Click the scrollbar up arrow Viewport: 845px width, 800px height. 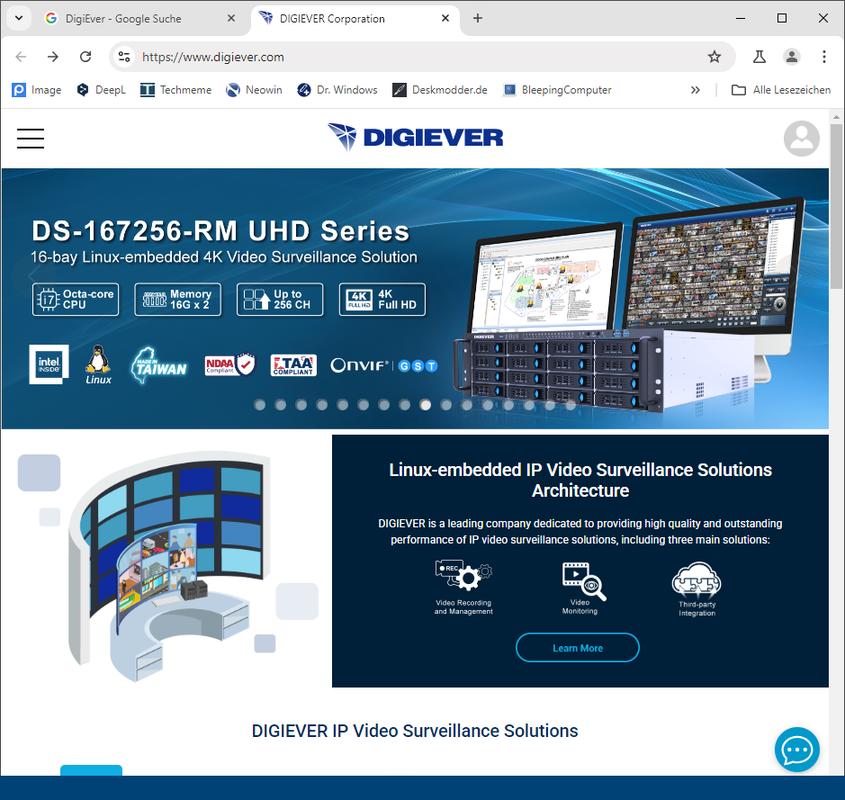pyautogui.click(x=836, y=116)
